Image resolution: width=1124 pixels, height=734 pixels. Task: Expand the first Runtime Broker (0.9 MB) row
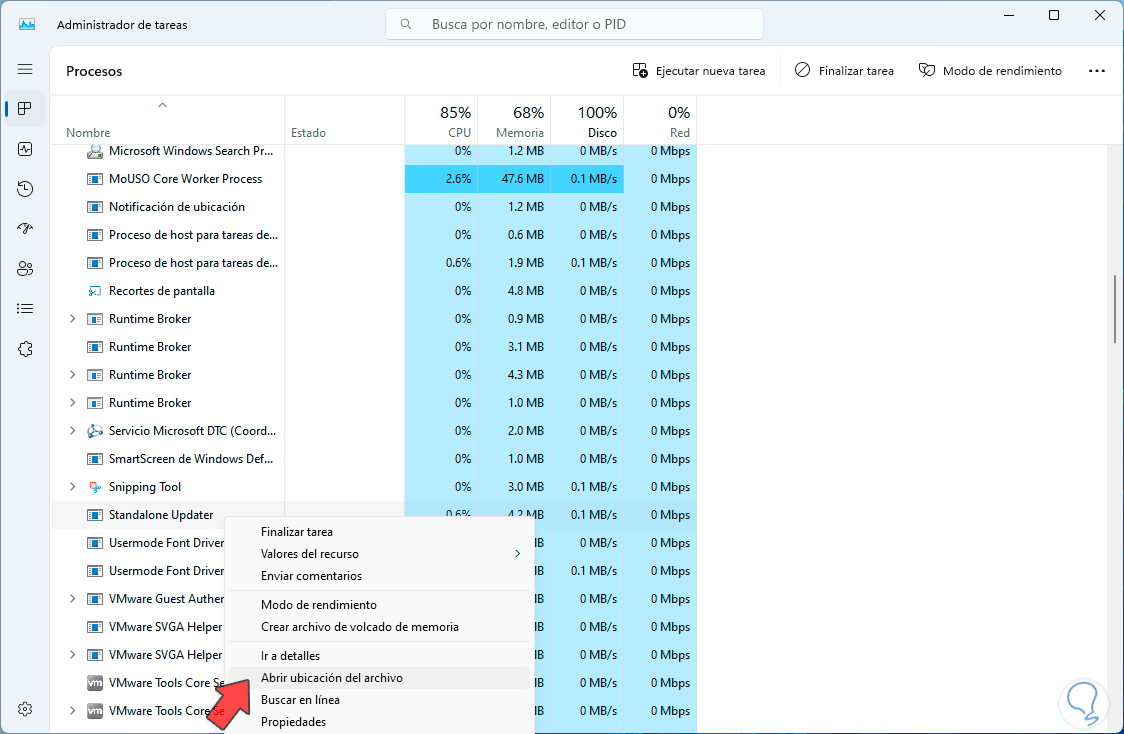(x=72, y=319)
